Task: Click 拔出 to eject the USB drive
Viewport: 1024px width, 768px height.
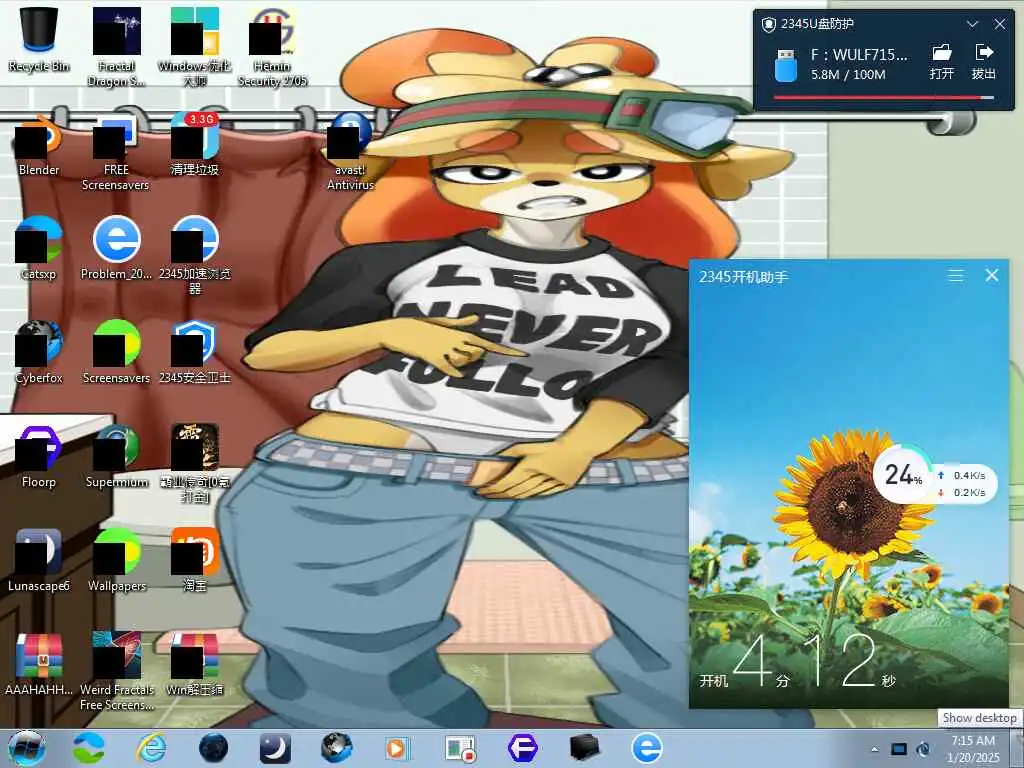Action: tap(984, 62)
